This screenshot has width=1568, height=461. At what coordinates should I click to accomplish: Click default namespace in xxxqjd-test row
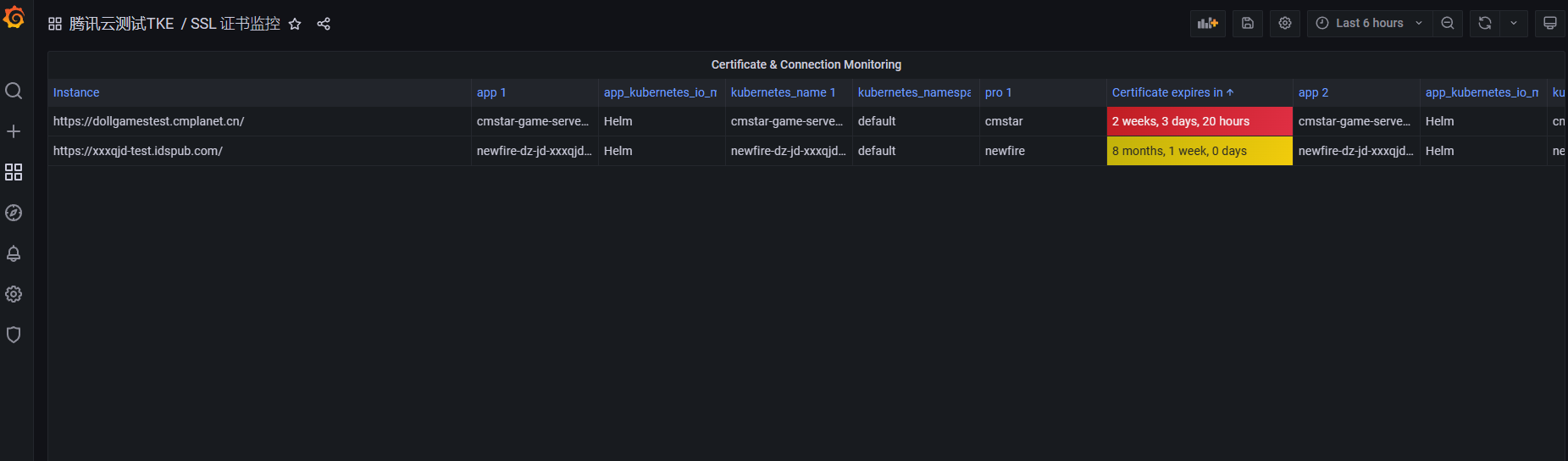[916, 151]
